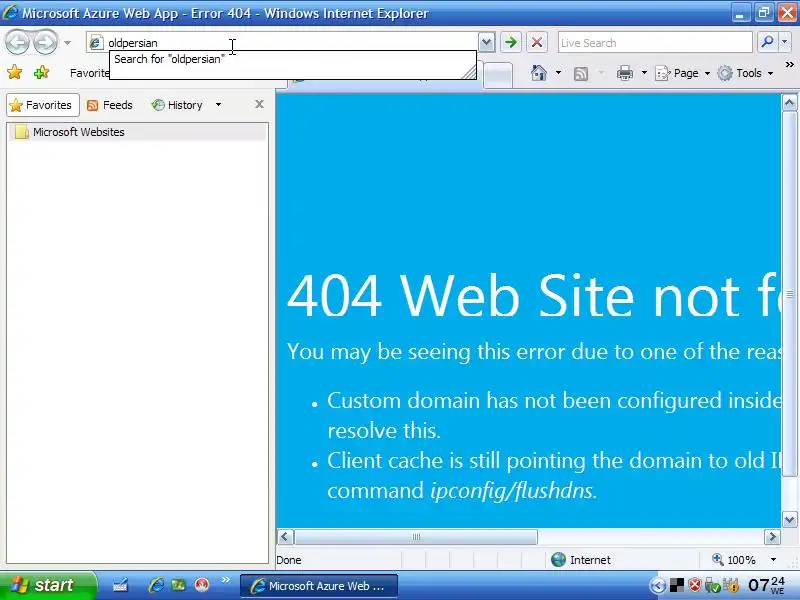
Task: Click the Safely Remove Hardware tray icon
Action: click(x=712, y=585)
